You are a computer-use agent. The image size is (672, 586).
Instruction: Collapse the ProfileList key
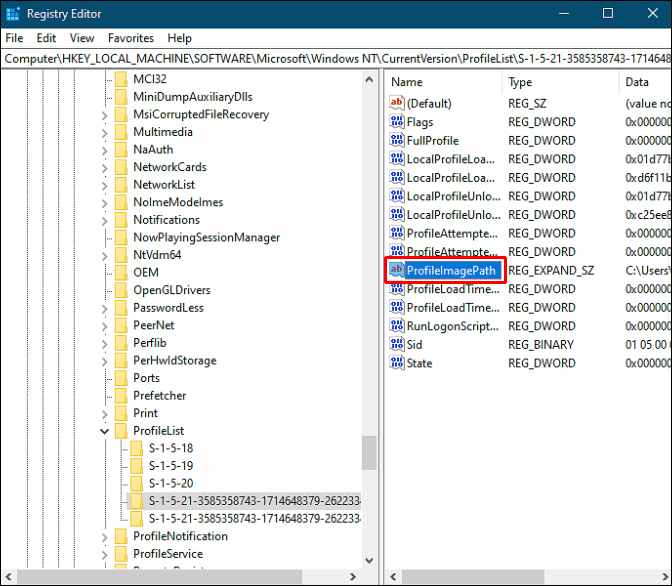pyautogui.click(x=105, y=431)
